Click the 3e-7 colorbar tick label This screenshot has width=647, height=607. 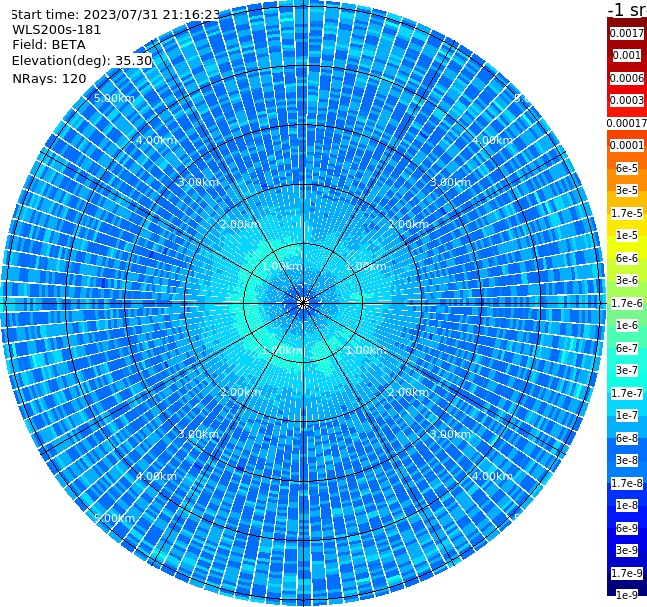coord(627,370)
